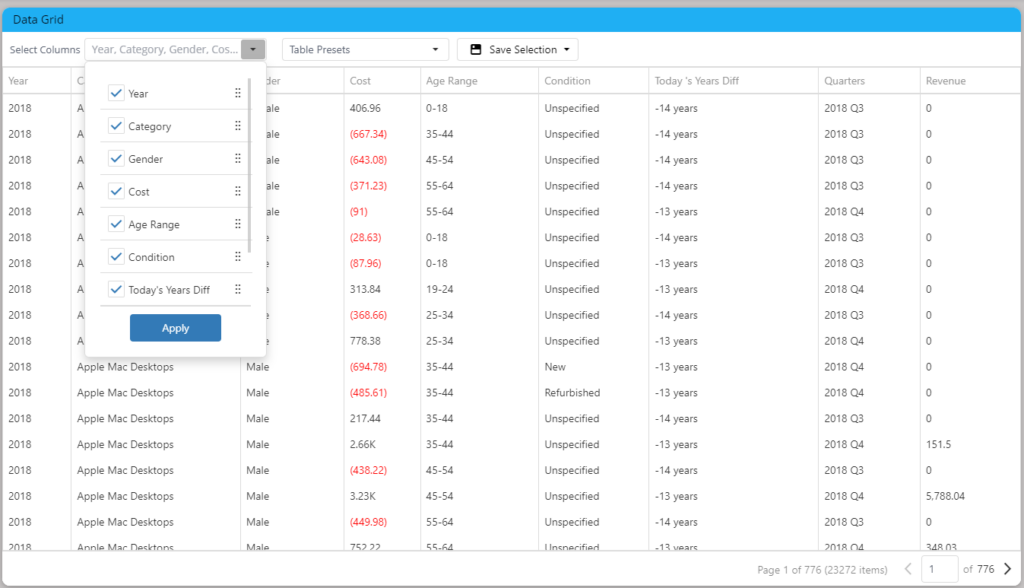This screenshot has height=588, width=1024.
Task: Click the save disk icon on Save Selection
Action: pyautogui.click(x=474, y=49)
